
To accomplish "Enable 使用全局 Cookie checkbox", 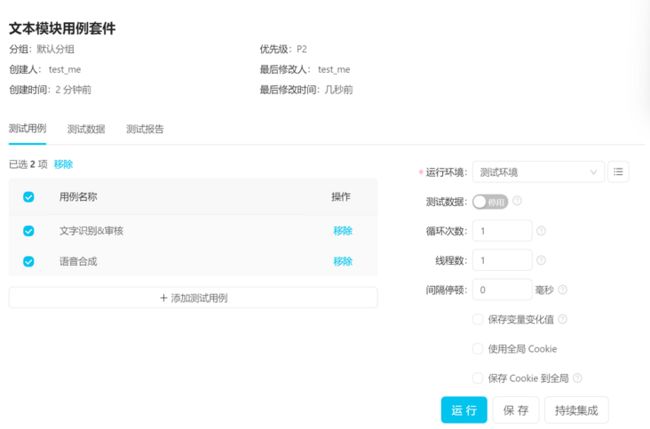I will pyautogui.click(x=478, y=349).
